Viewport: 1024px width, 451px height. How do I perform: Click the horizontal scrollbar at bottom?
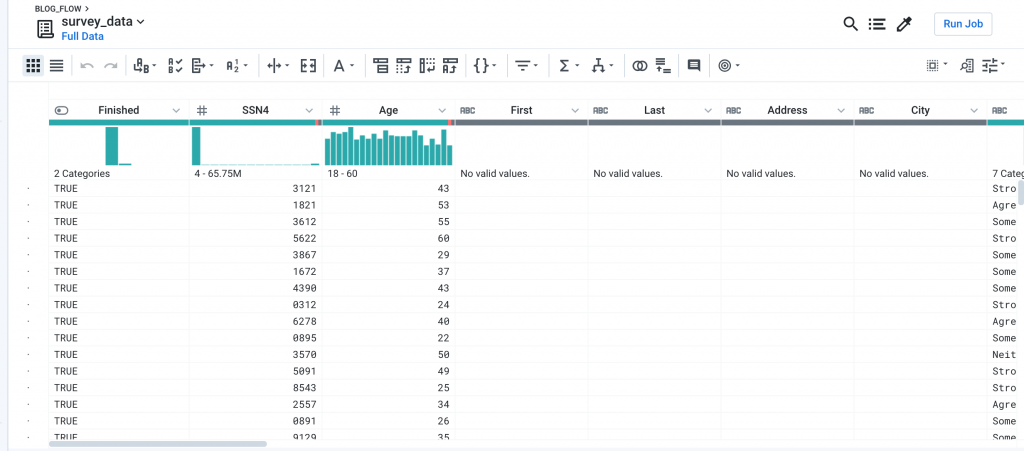[x=158, y=444]
